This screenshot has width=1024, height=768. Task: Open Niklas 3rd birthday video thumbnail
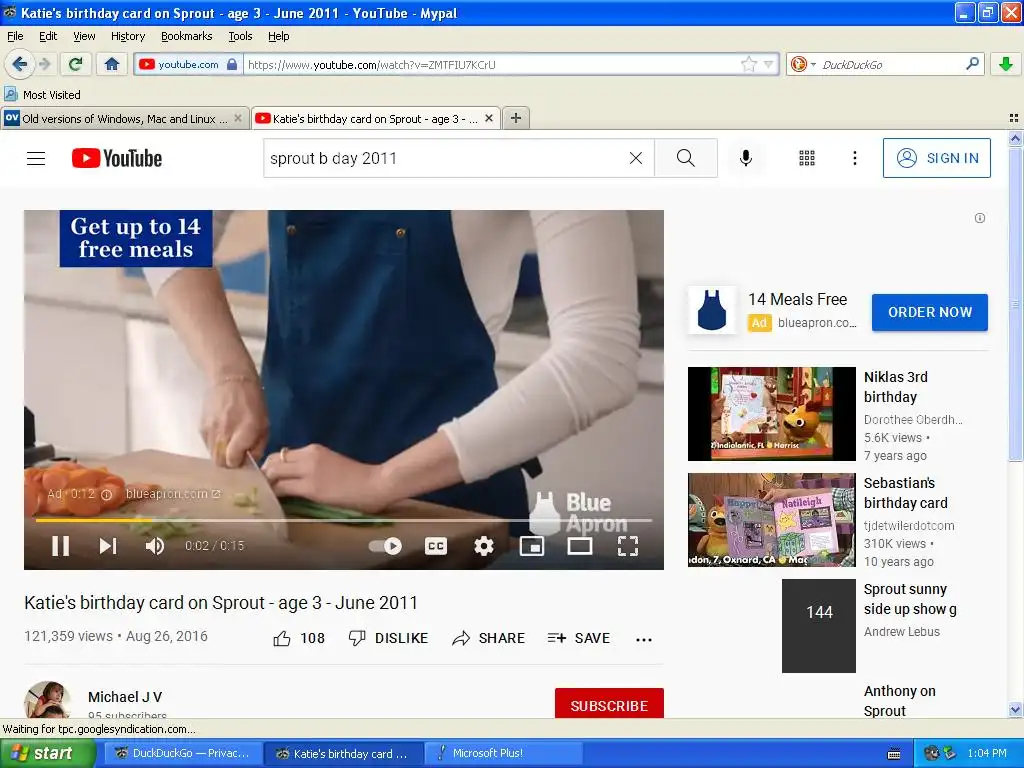771,413
